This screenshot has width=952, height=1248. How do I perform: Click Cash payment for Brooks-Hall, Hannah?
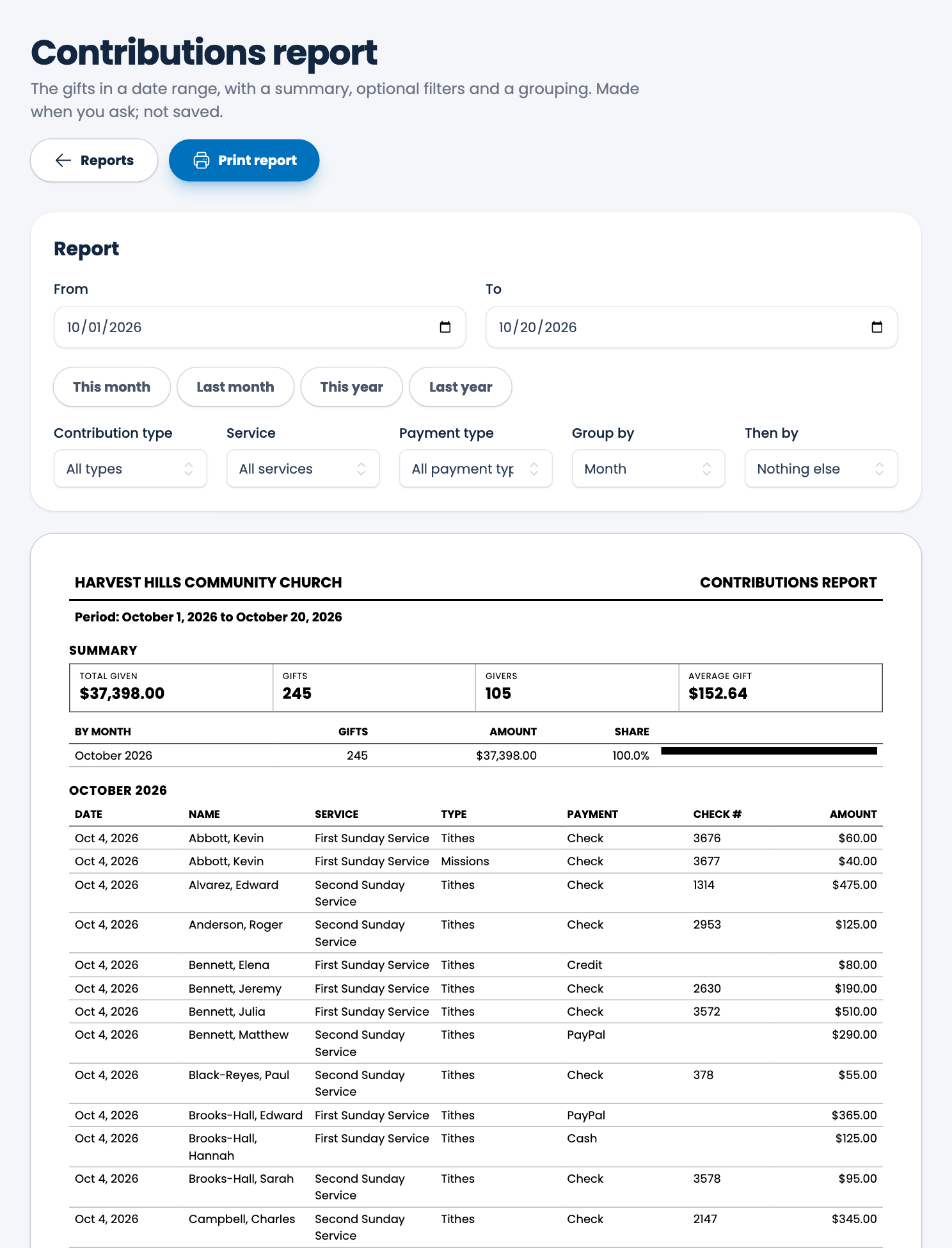(x=582, y=1138)
